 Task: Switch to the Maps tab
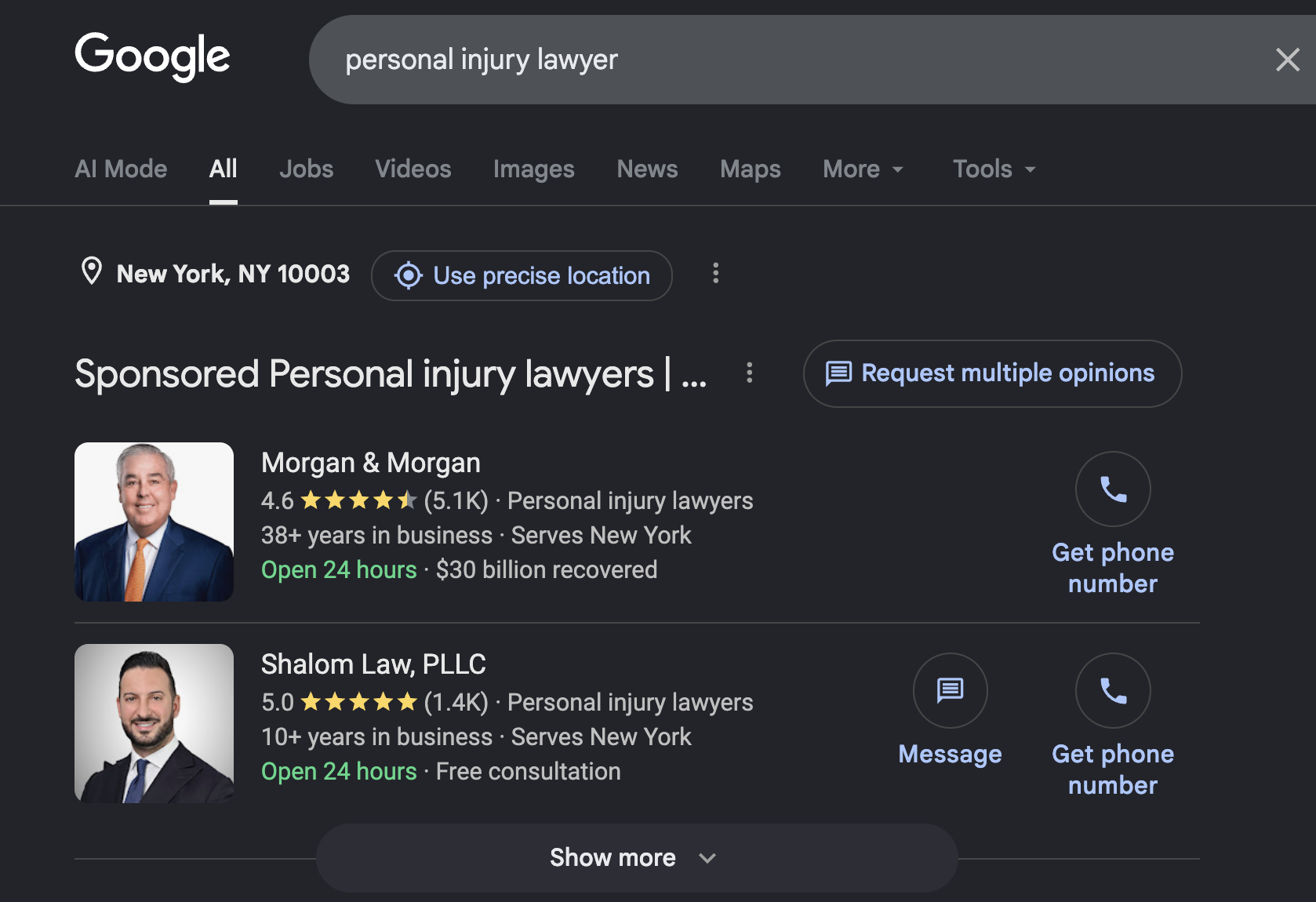[751, 169]
